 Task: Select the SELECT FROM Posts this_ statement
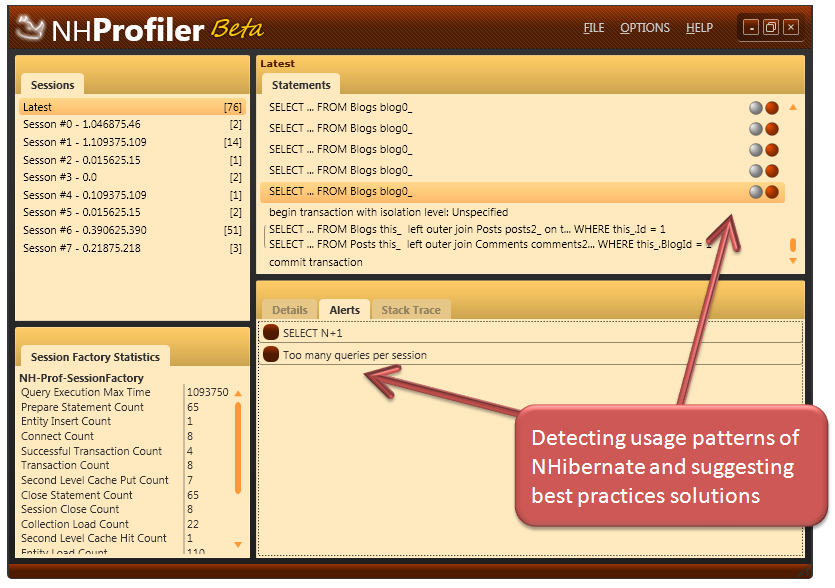pos(490,244)
